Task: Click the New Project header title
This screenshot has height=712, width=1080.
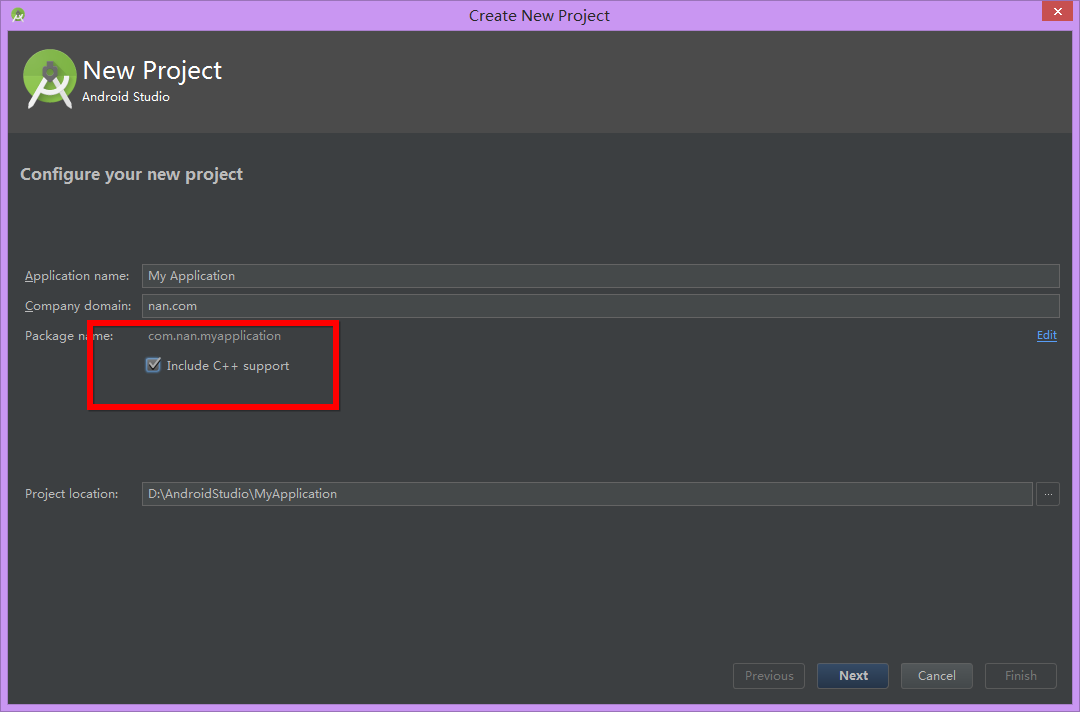Action: [152, 70]
